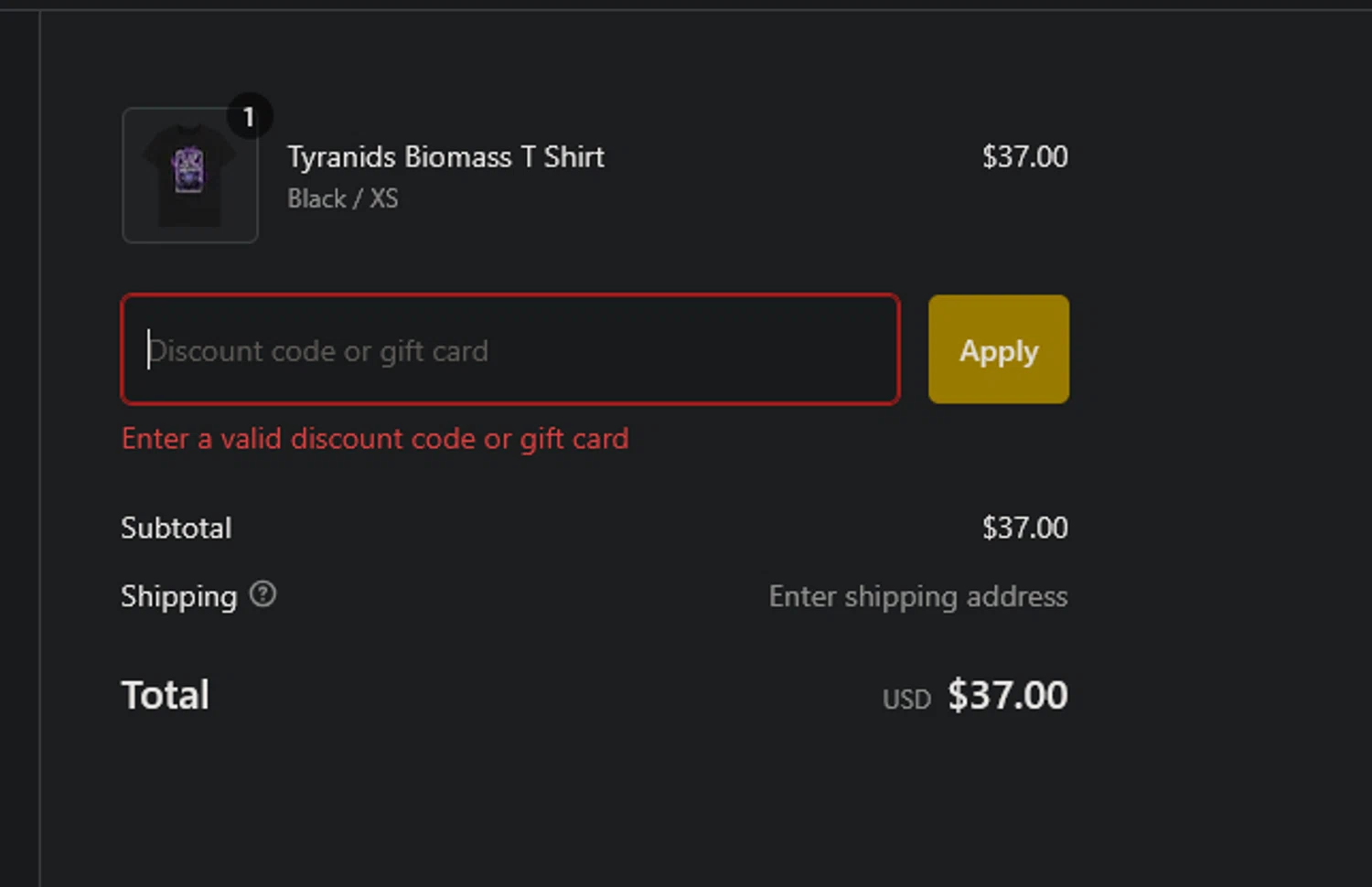Click the purple graphic on the shirt image

coord(189,170)
